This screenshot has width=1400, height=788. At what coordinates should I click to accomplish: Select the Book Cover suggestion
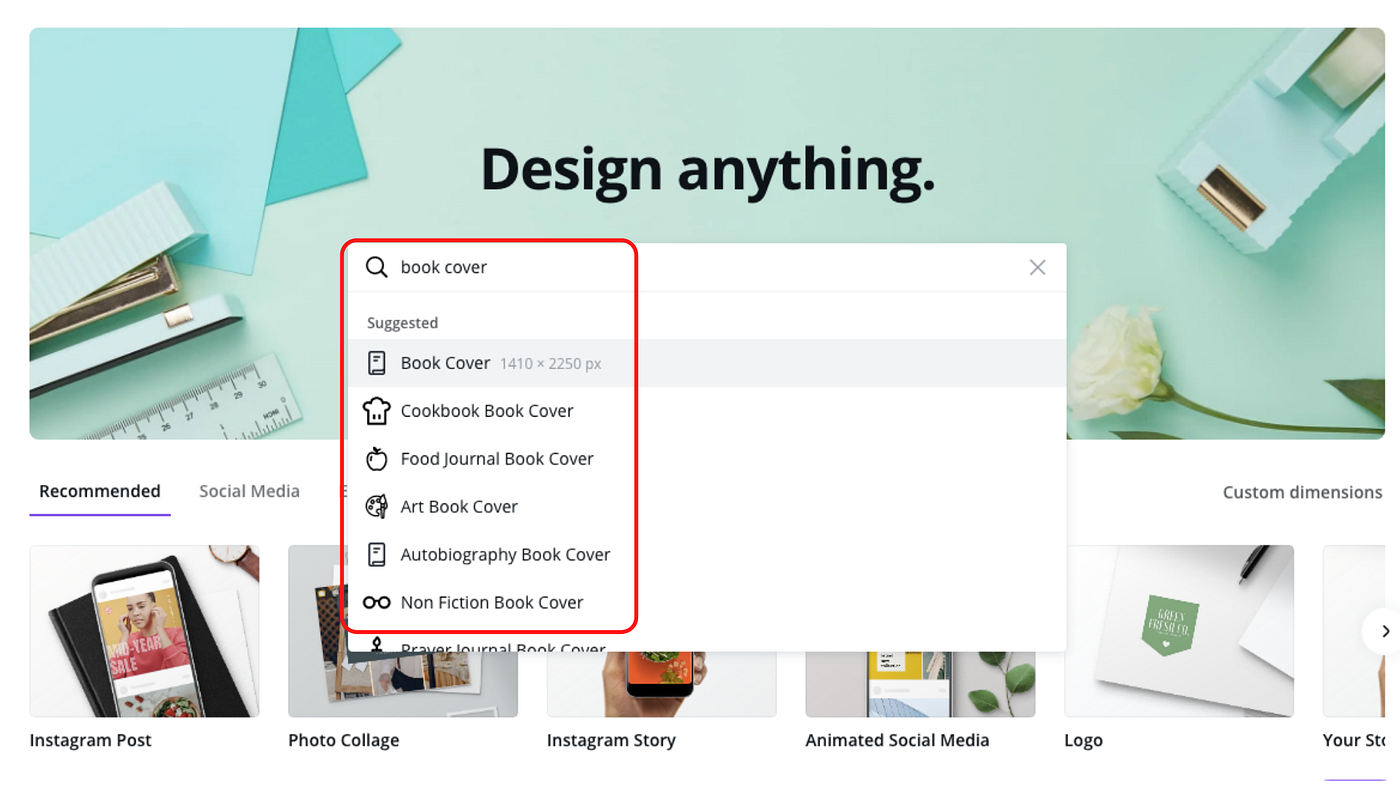pos(706,363)
